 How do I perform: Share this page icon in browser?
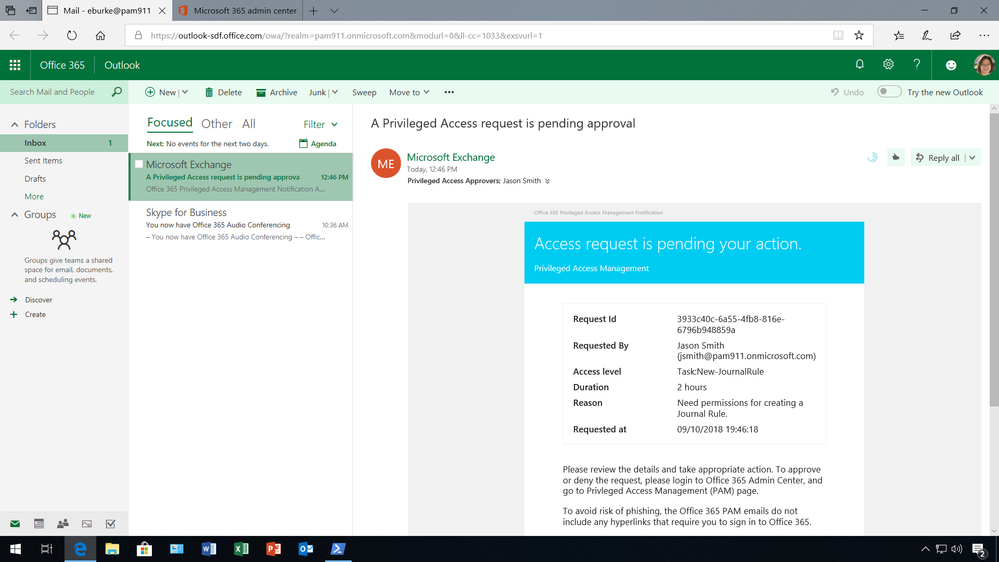(x=955, y=36)
